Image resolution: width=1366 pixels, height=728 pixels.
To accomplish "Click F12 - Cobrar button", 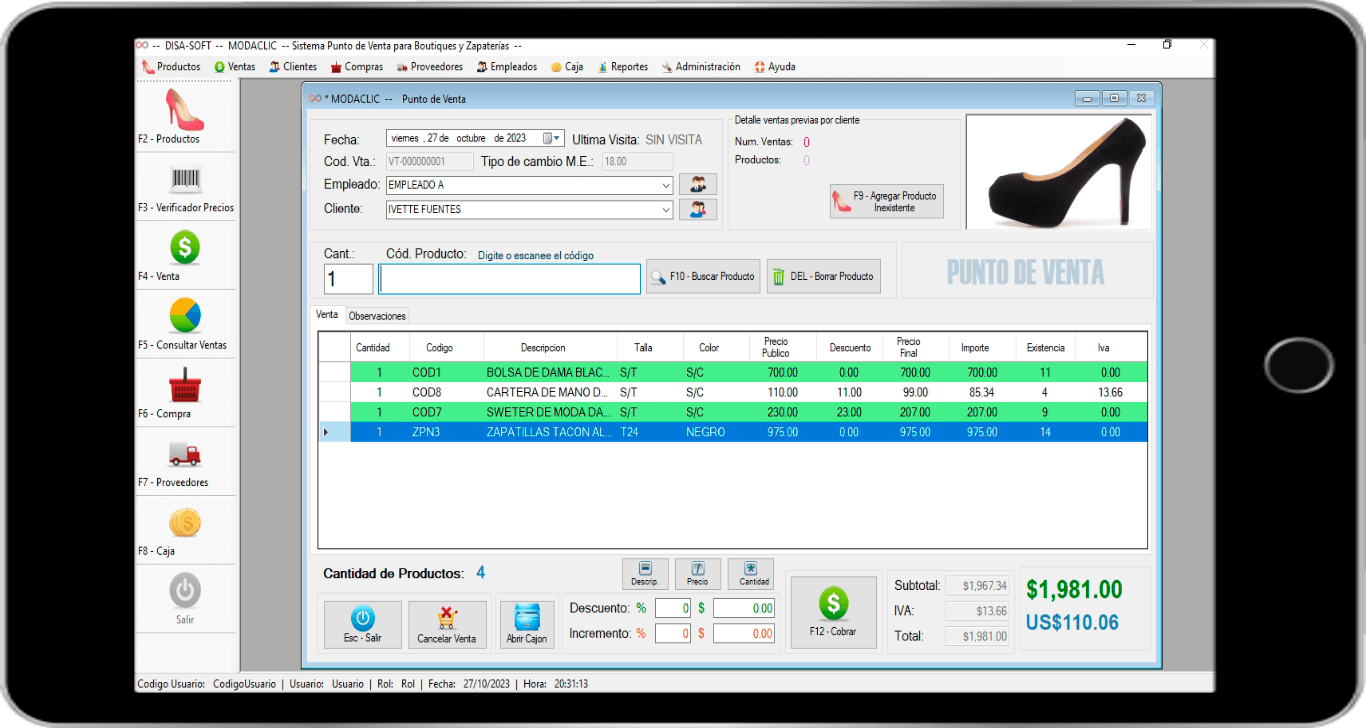I will [833, 612].
